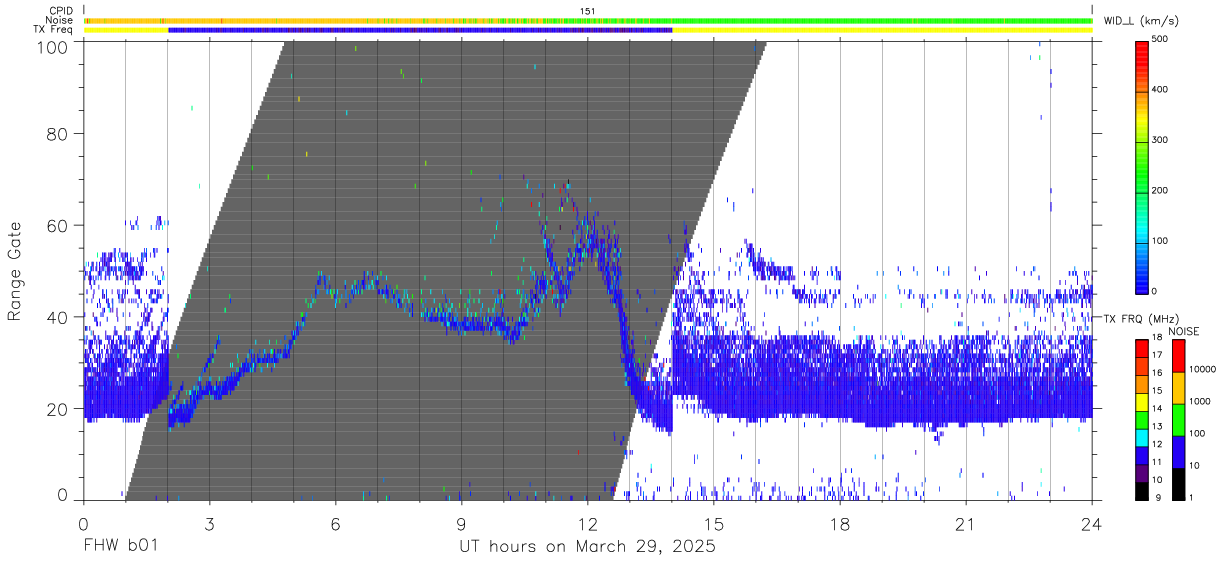The height and width of the screenshot is (567, 1228).
Task: Click the UT hours on March 29, 2025 title
Action: coord(587,548)
